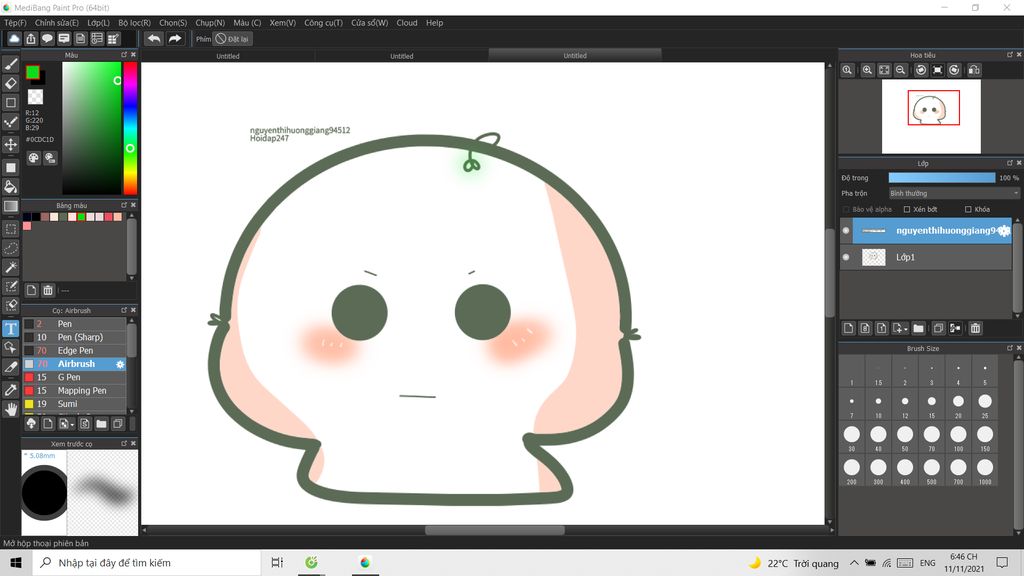1024x576 pixels.
Task: Select the Text tool
Action: [11, 328]
